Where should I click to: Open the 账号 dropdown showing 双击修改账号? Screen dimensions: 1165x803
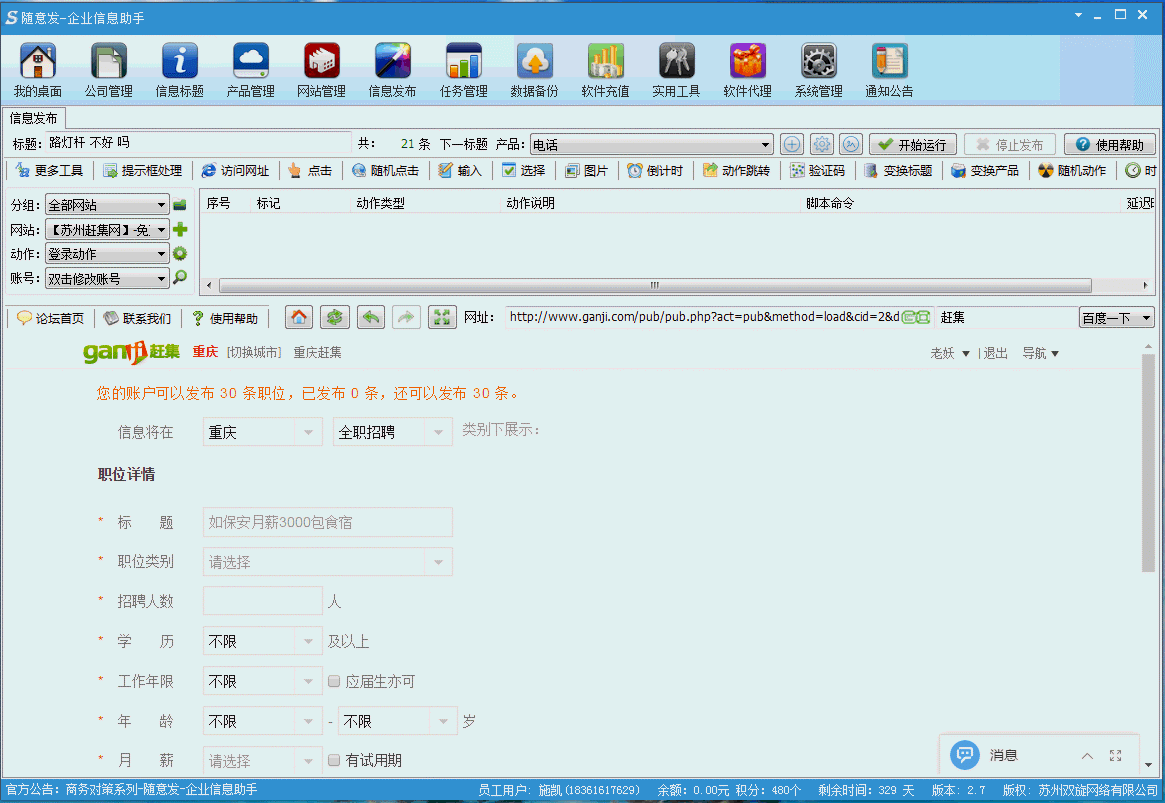point(107,279)
